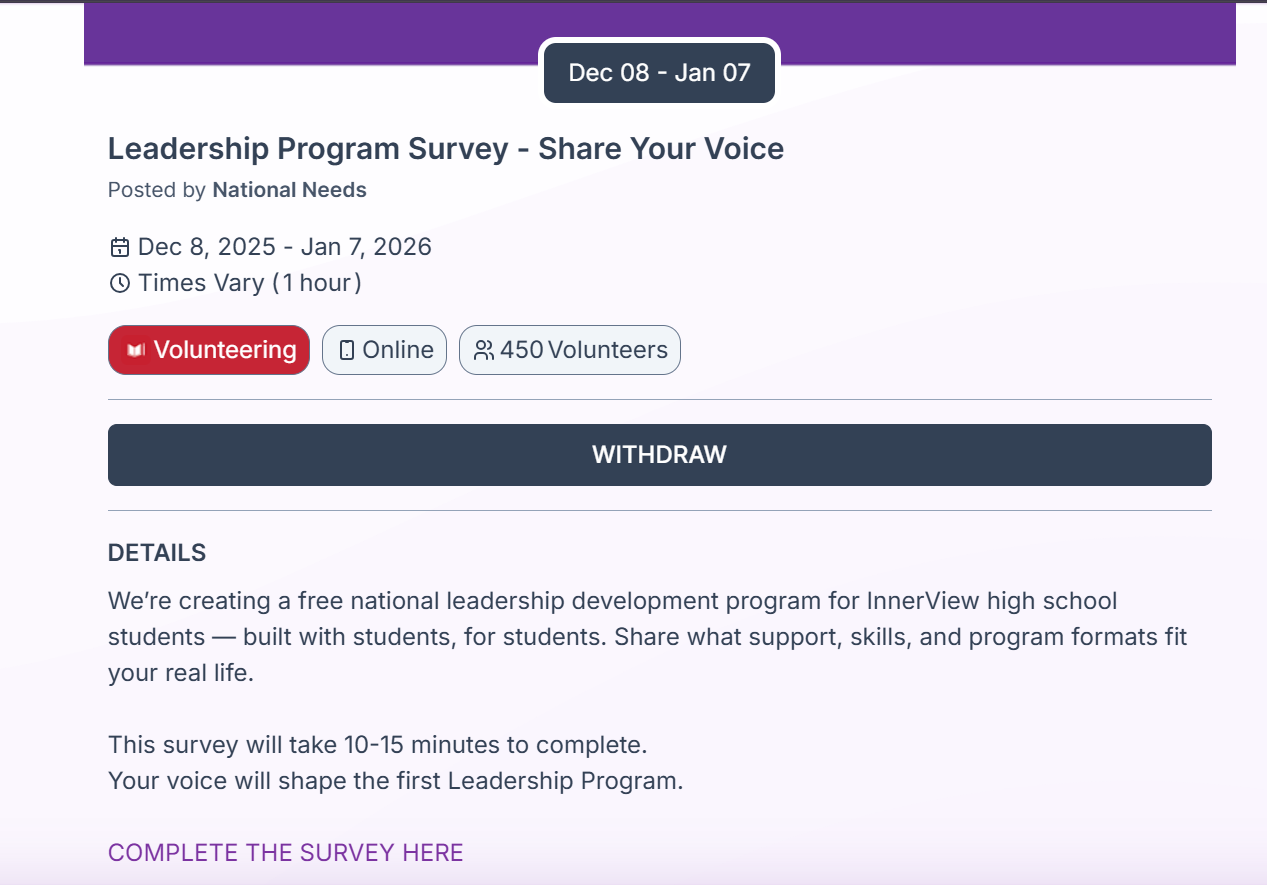Click the Dec 8, 2025 - Jan 7, 2026 text
The height and width of the screenshot is (885, 1267).
285,247
